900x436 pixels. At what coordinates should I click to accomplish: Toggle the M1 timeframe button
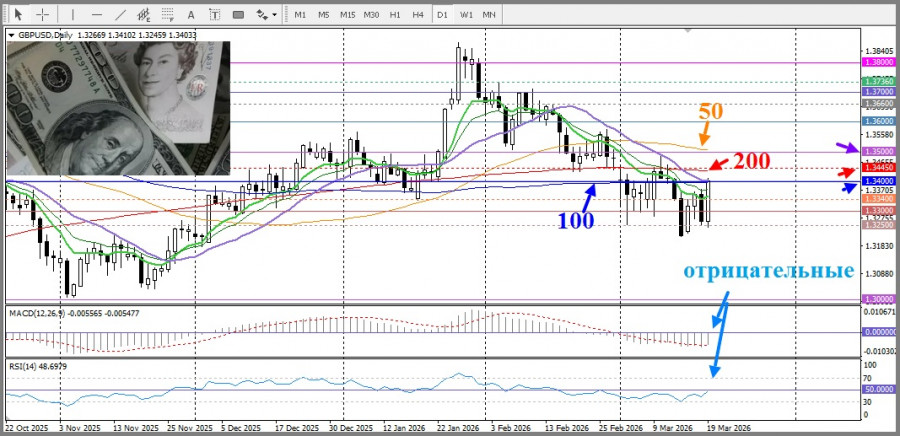(300, 15)
